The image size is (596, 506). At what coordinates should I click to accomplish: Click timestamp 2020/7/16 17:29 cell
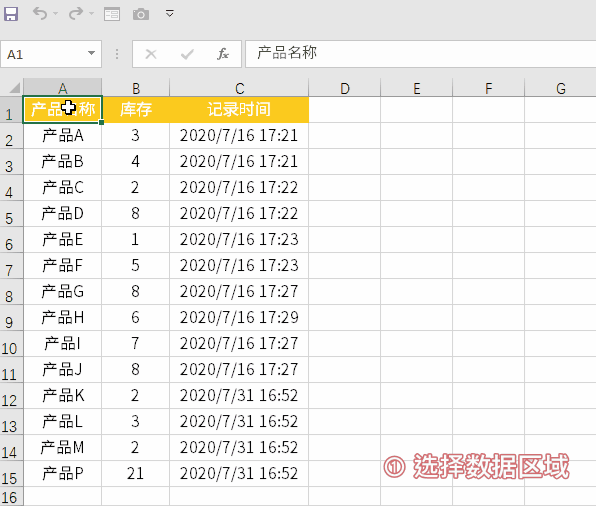(x=239, y=318)
